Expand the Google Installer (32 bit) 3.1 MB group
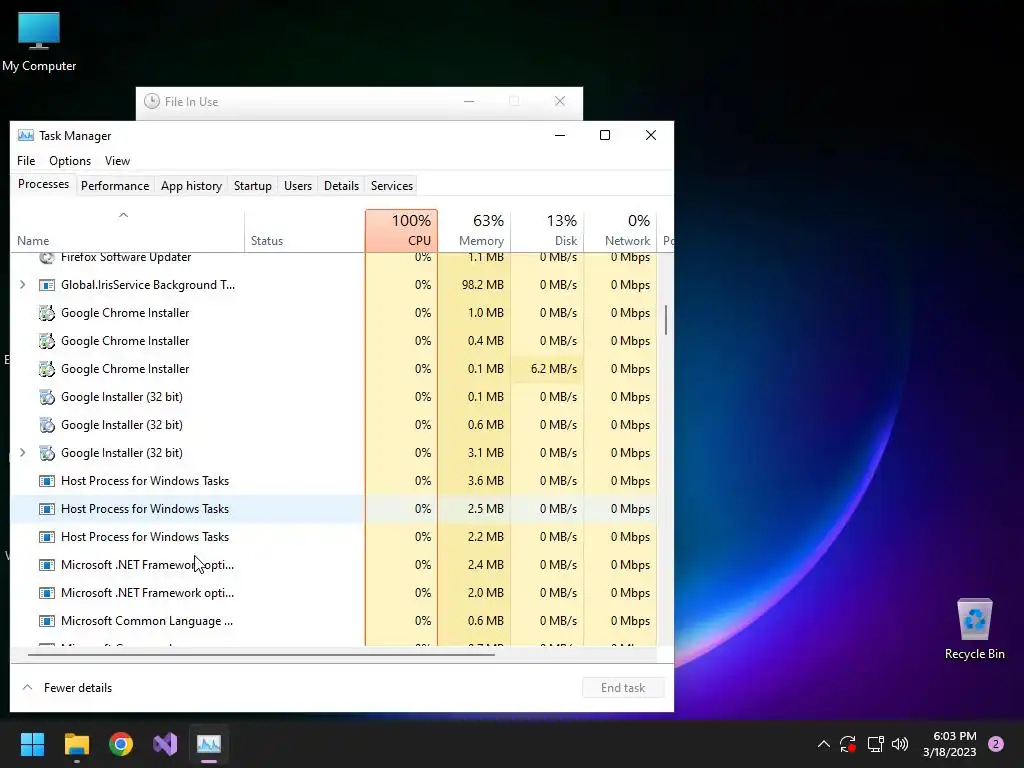1024x768 pixels. [x=23, y=453]
